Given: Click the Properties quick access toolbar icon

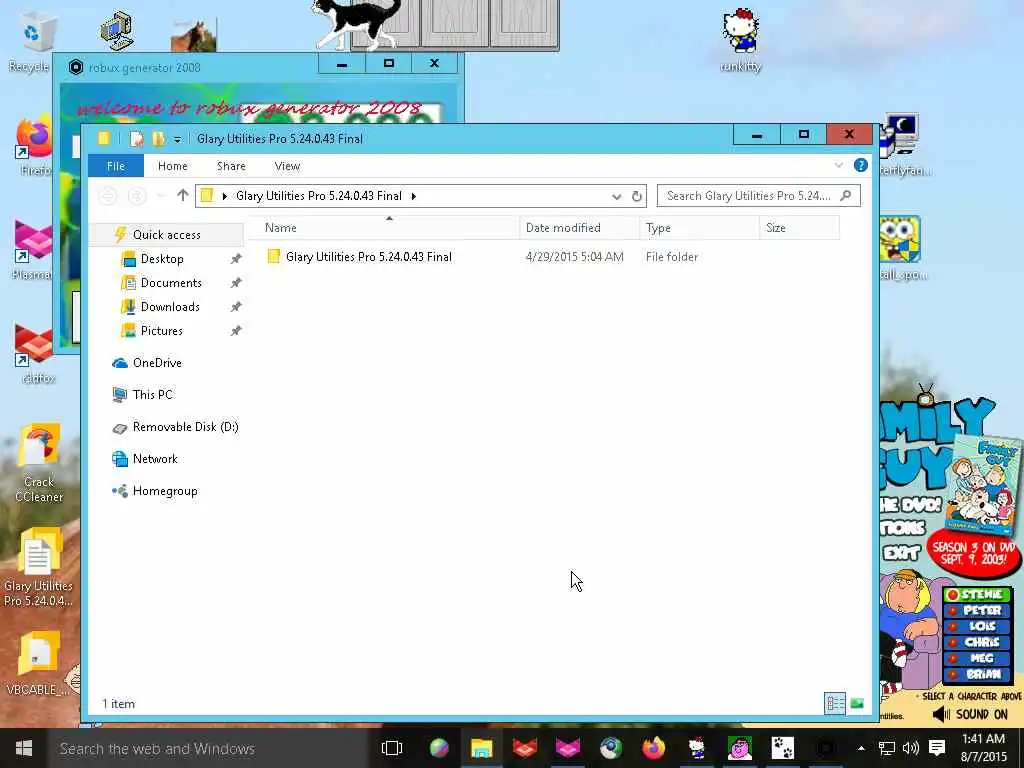Looking at the screenshot, I should click(x=136, y=138).
